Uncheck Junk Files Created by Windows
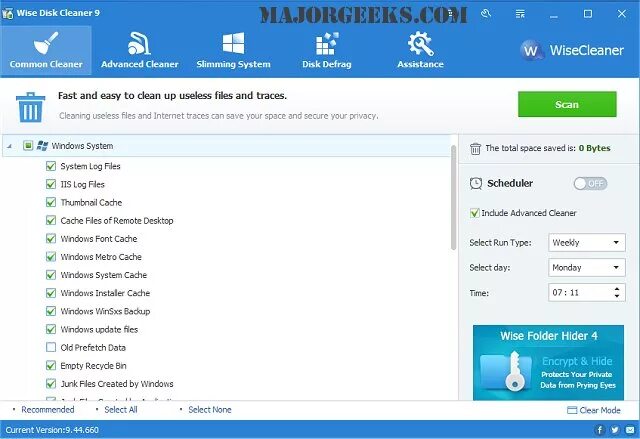This screenshot has width=640, height=439. click(x=51, y=384)
